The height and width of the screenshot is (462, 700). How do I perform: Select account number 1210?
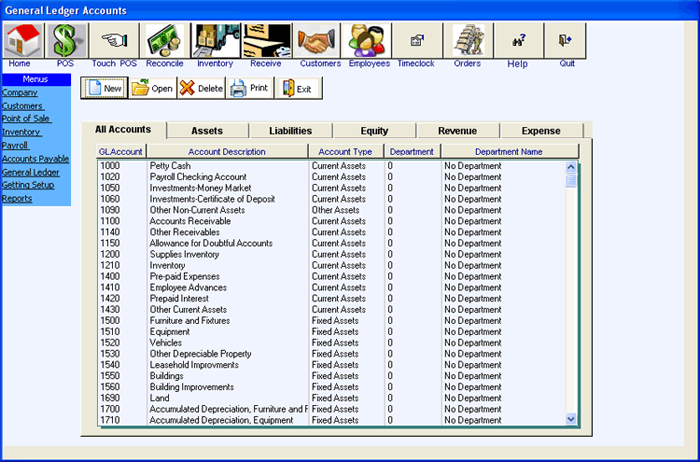pyautogui.click(x=331, y=265)
